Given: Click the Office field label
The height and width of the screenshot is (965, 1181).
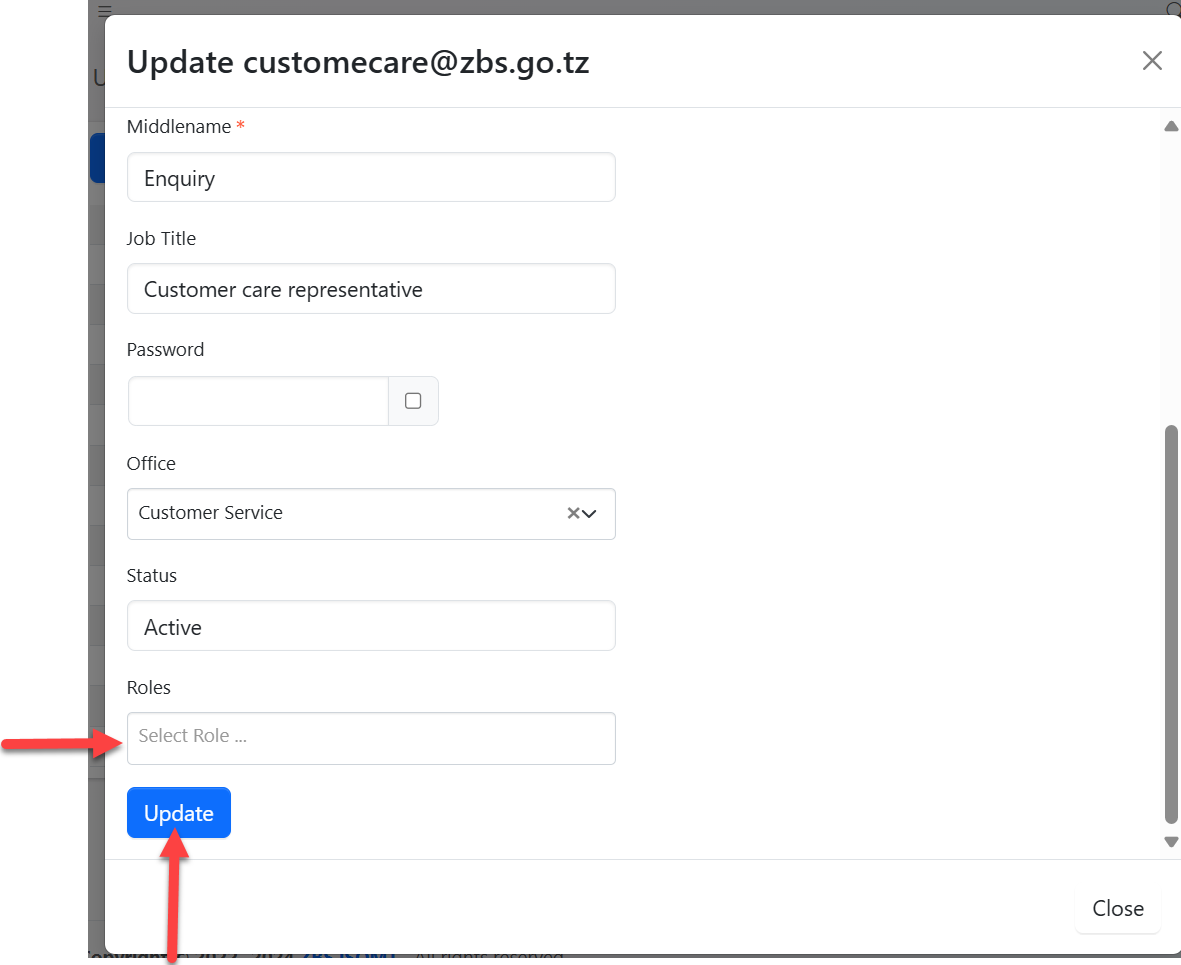Looking at the screenshot, I should [151, 464].
